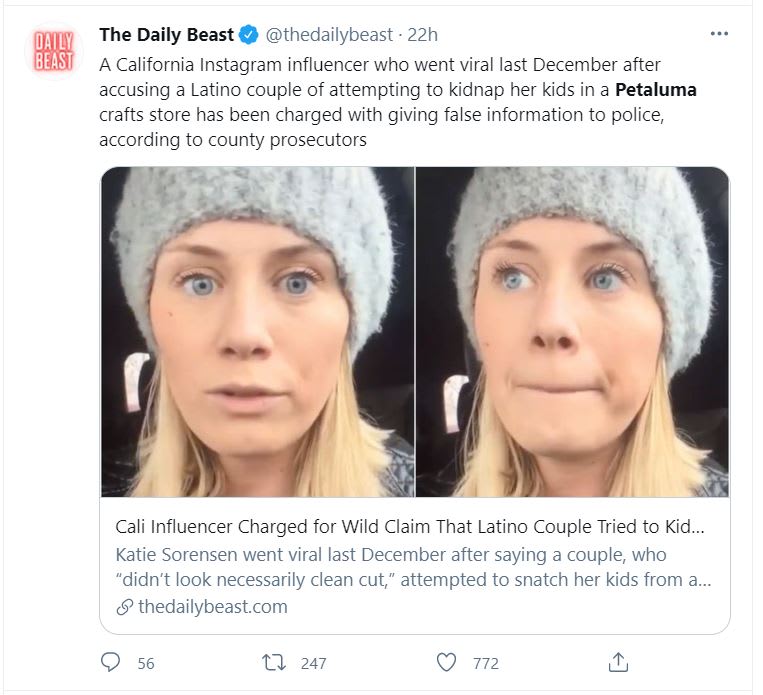Screen dimensions: 763x695
Task: Click the 56 replies count
Action: point(146,663)
